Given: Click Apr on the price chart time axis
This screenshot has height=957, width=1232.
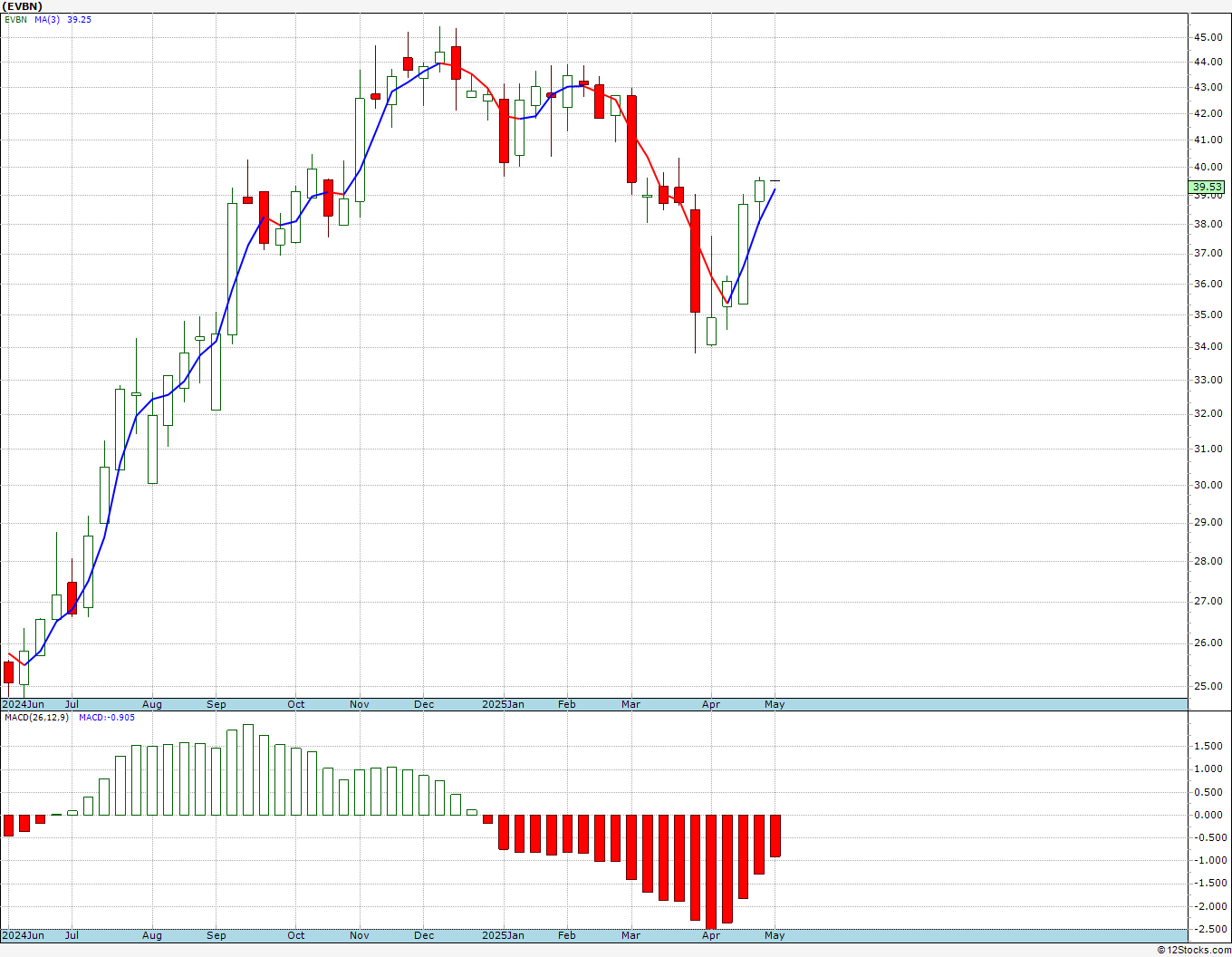Looking at the screenshot, I should [x=711, y=704].
